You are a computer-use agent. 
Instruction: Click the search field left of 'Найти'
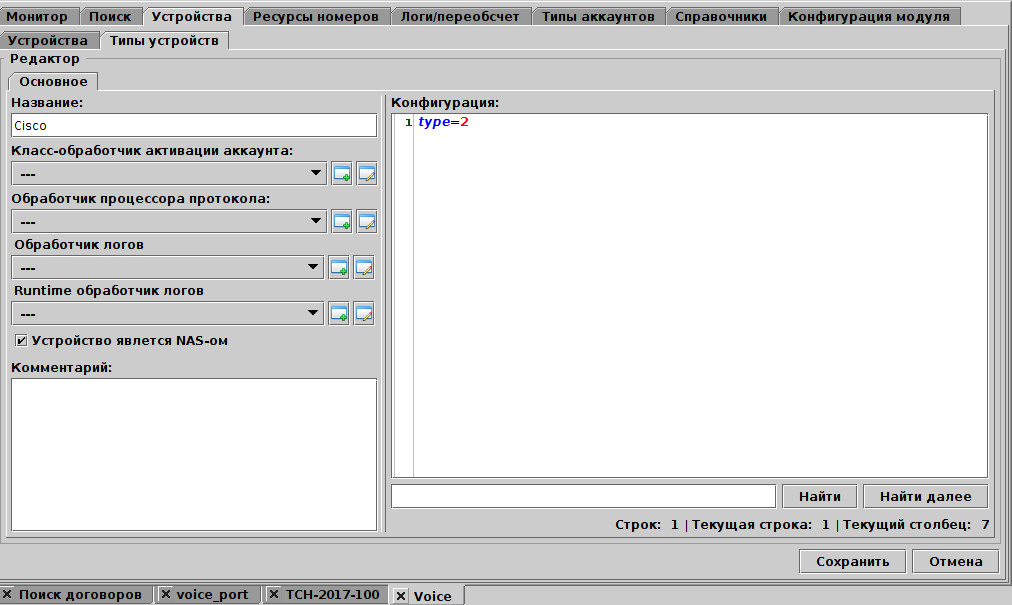583,496
